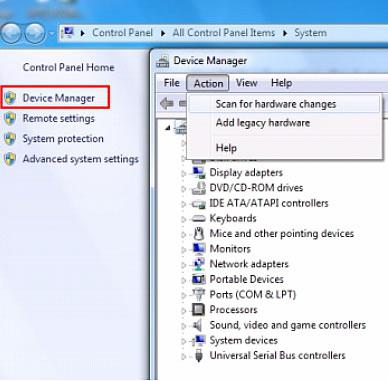Click the Action menu

(x=208, y=83)
